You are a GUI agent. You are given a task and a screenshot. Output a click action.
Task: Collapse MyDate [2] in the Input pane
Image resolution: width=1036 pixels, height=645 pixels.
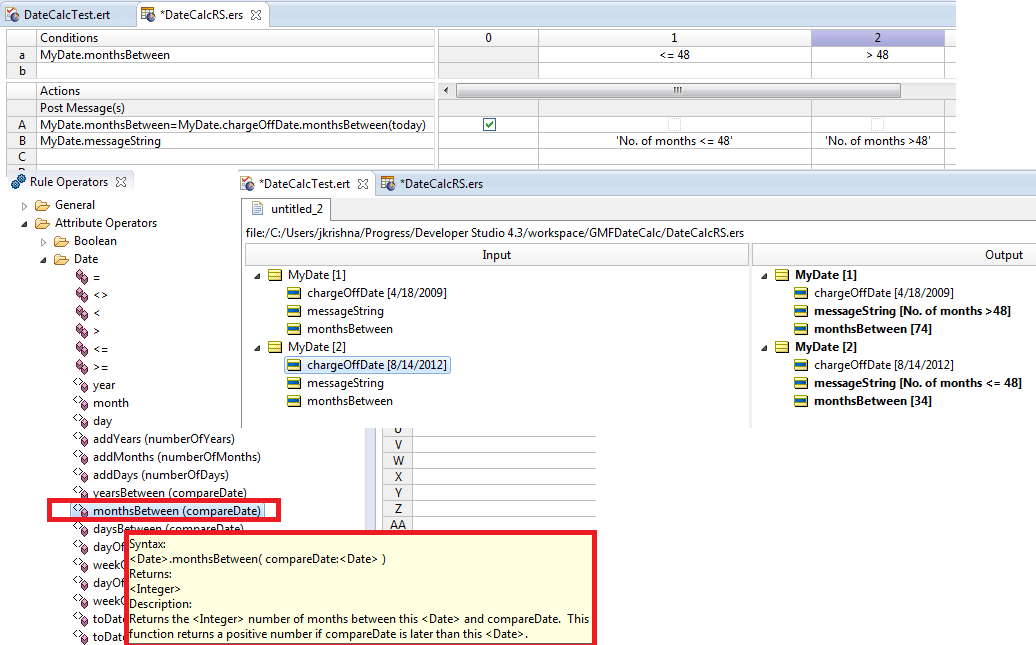pos(257,348)
